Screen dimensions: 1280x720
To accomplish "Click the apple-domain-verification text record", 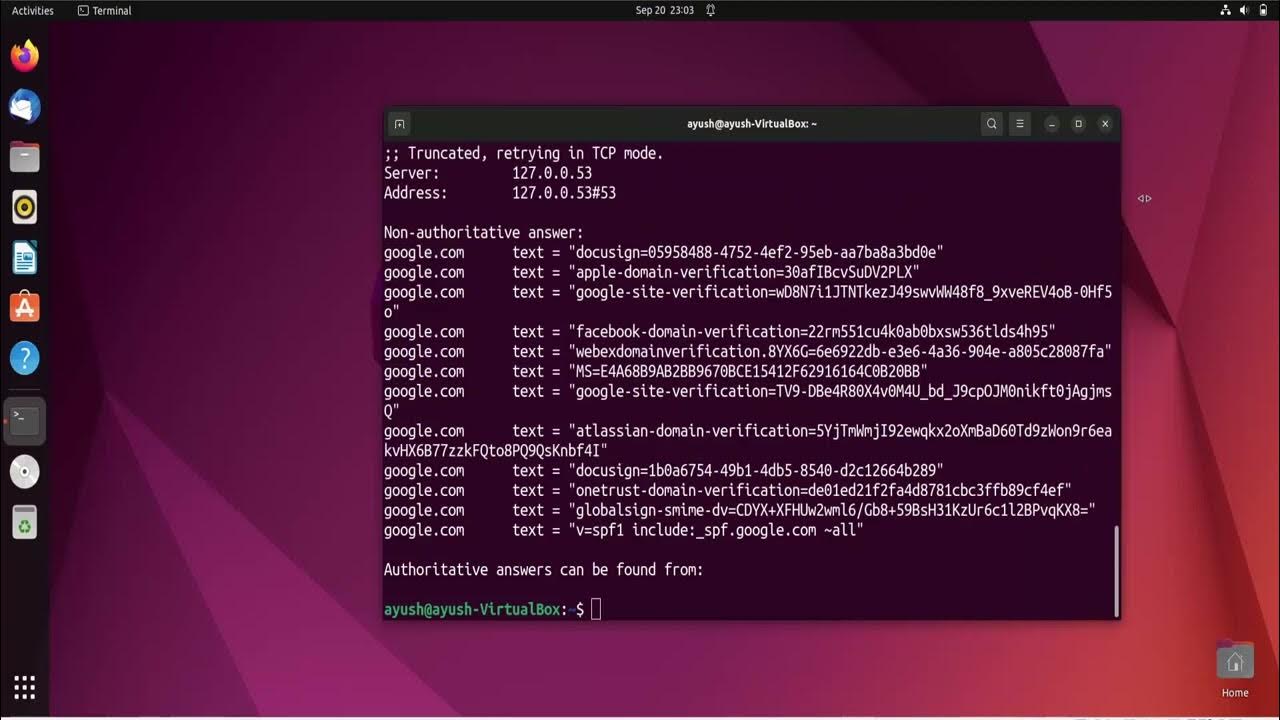I will (x=652, y=272).
